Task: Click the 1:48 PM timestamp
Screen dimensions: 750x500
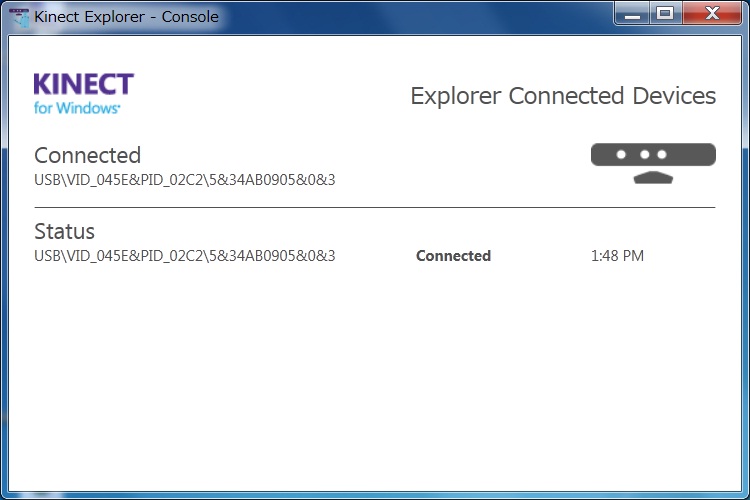Action: (618, 256)
